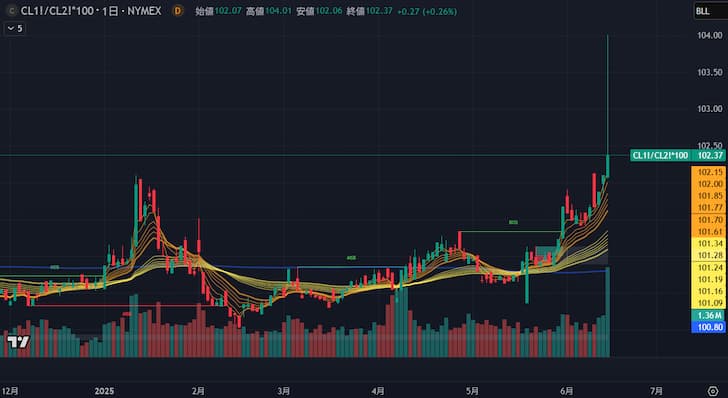Click the orange 101.77 indicator label

[708, 208]
